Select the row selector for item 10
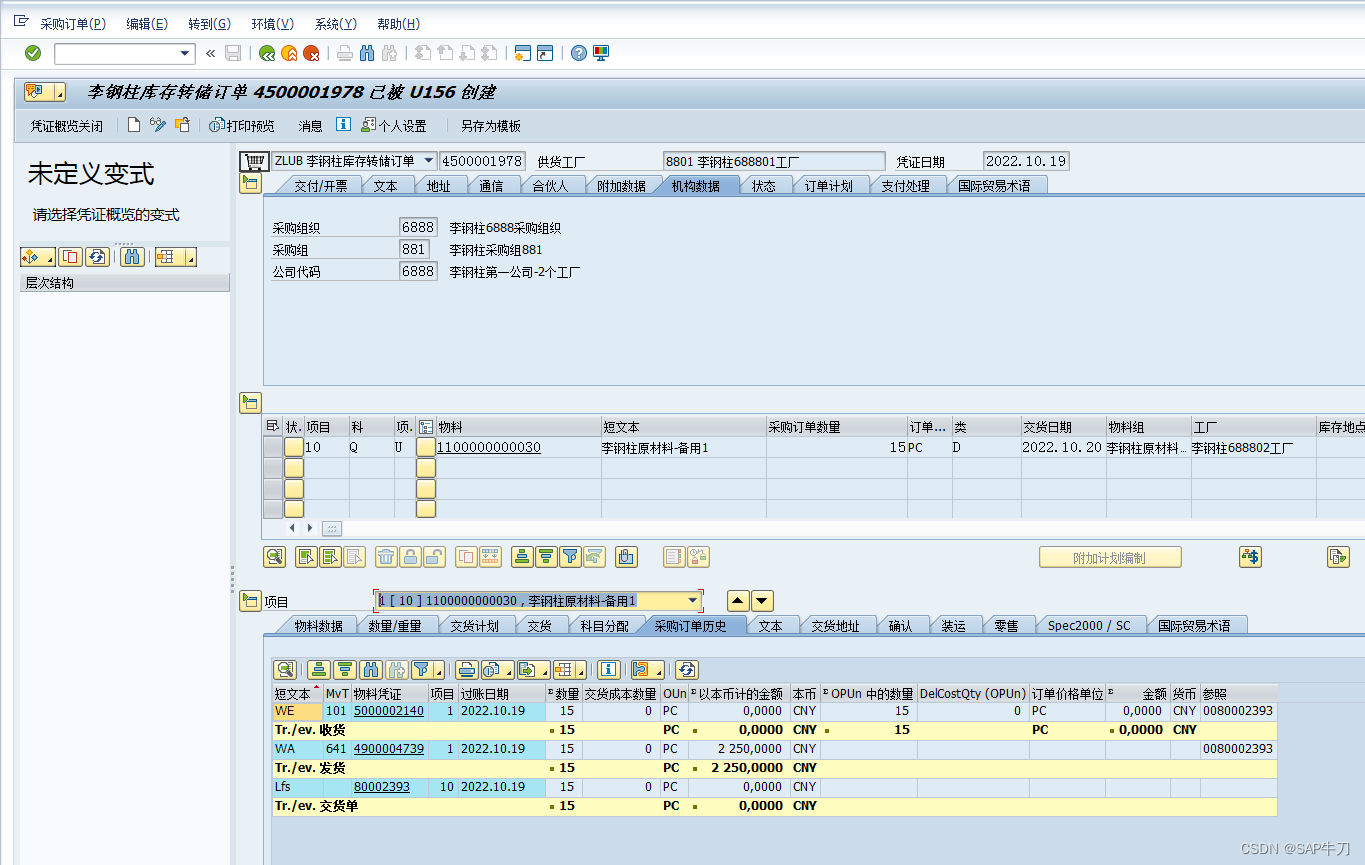The width and height of the screenshot is (1365, 865). point(272,447)
